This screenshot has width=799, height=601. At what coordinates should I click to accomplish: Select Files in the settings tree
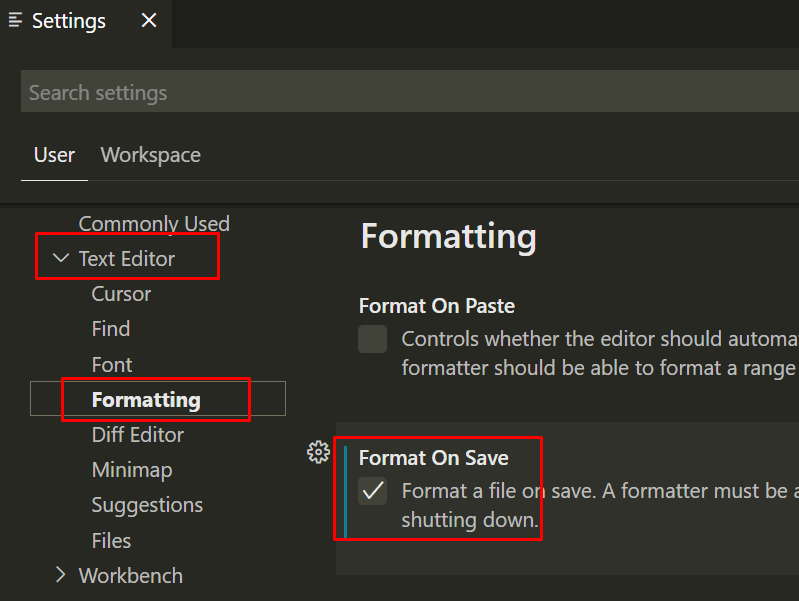[111, 541]
